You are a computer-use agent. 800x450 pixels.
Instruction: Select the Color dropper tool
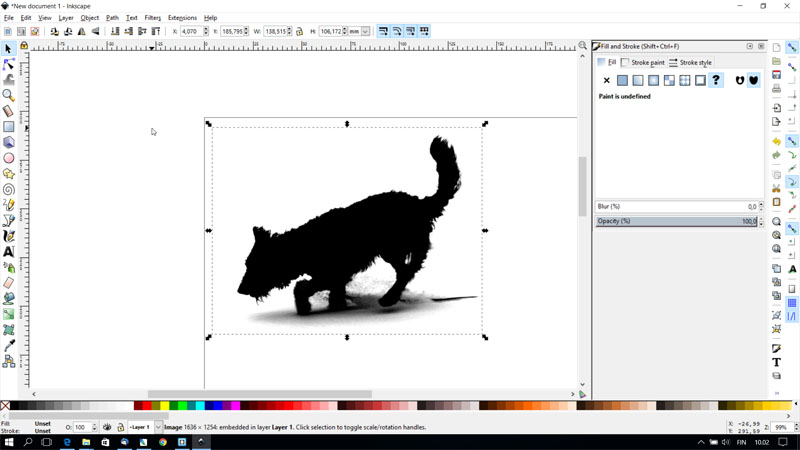8,345
